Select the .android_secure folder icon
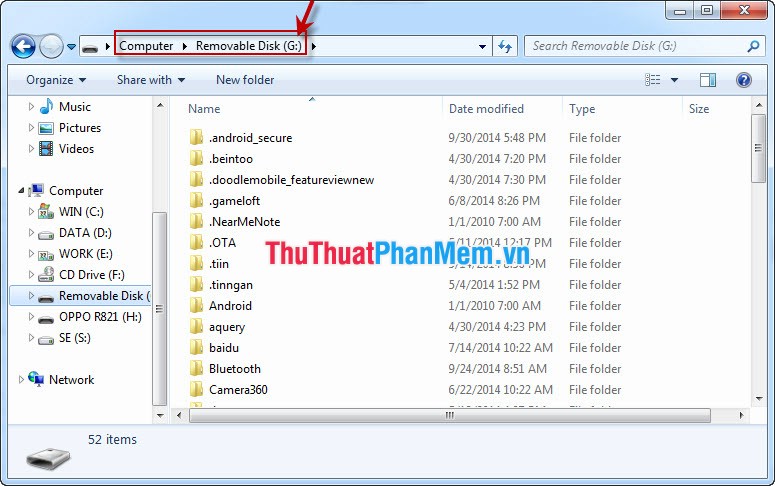The width and height of the screenshot is (775, 486). [x=196, y=137]
